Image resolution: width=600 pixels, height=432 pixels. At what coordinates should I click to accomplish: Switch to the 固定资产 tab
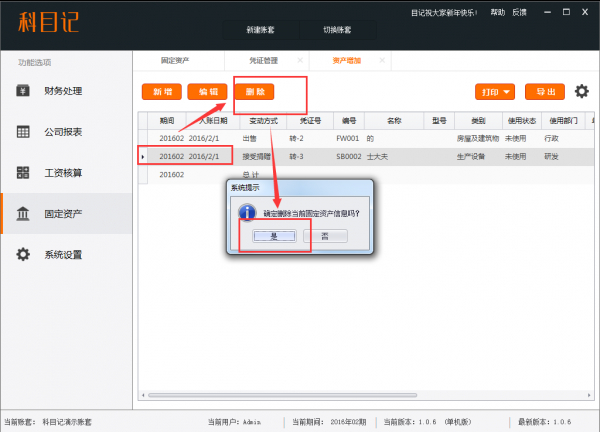175,61
